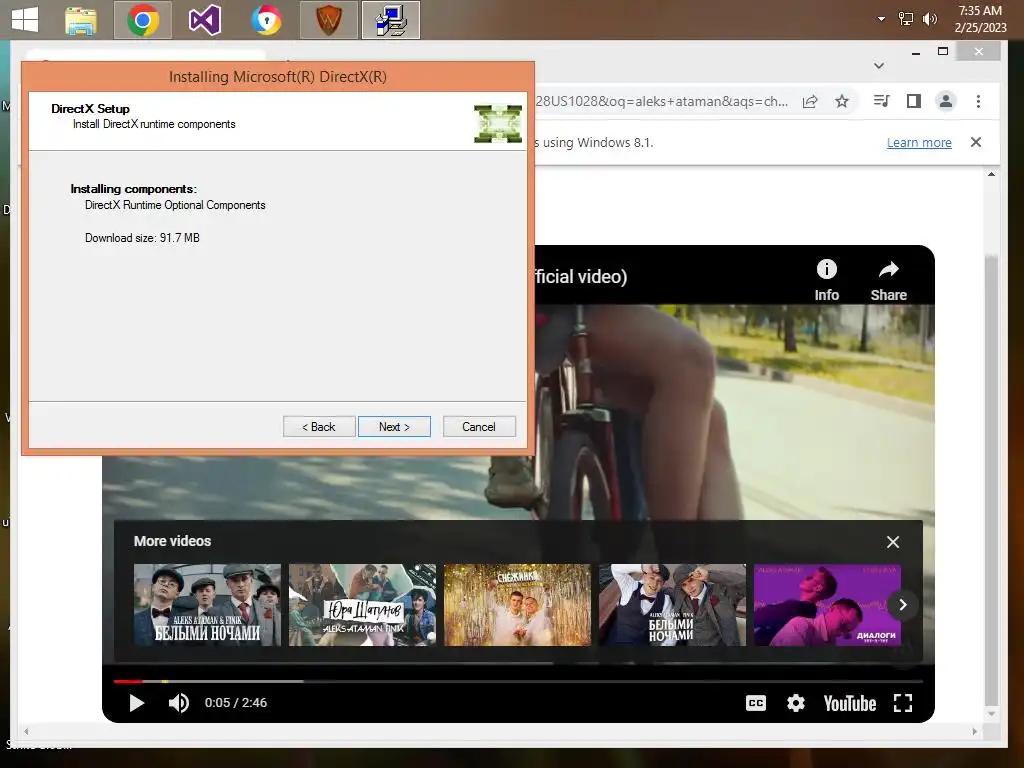The image size is (1024, 768).
Task: Open the Юра Шатунов video thumbnail
Action: [362, 605]
